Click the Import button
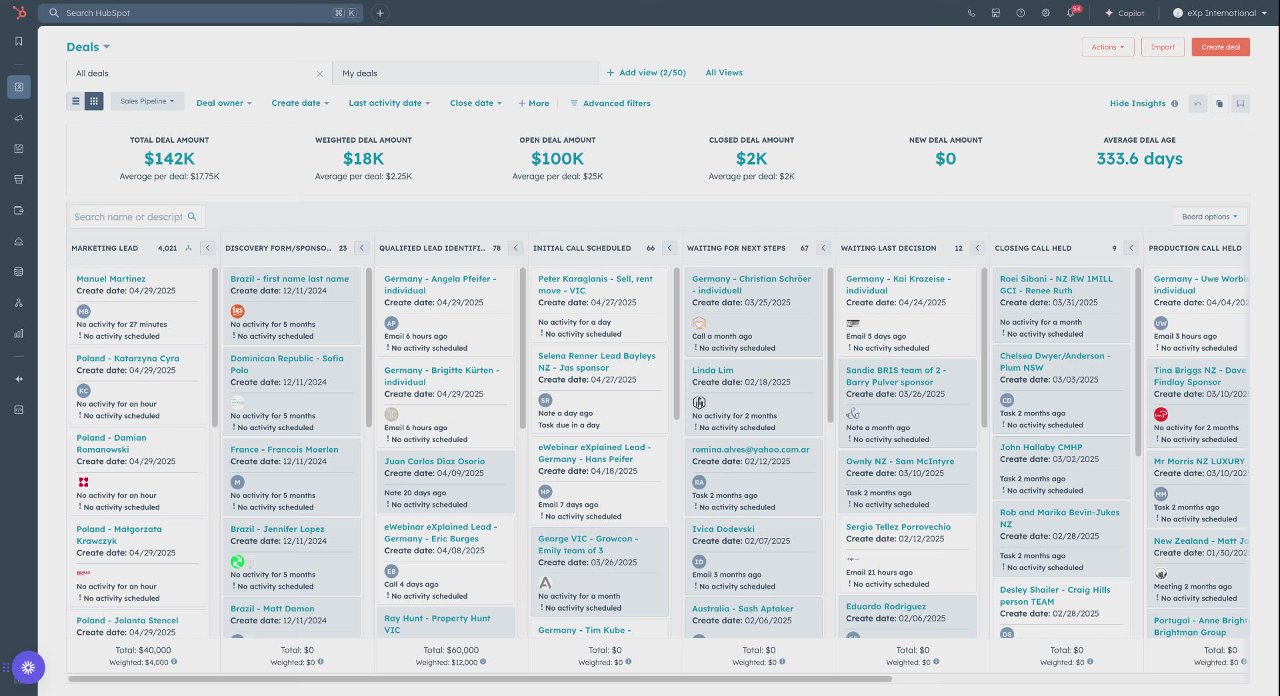The width and height of the screenshot is (1280, 696). [1163, 47]
